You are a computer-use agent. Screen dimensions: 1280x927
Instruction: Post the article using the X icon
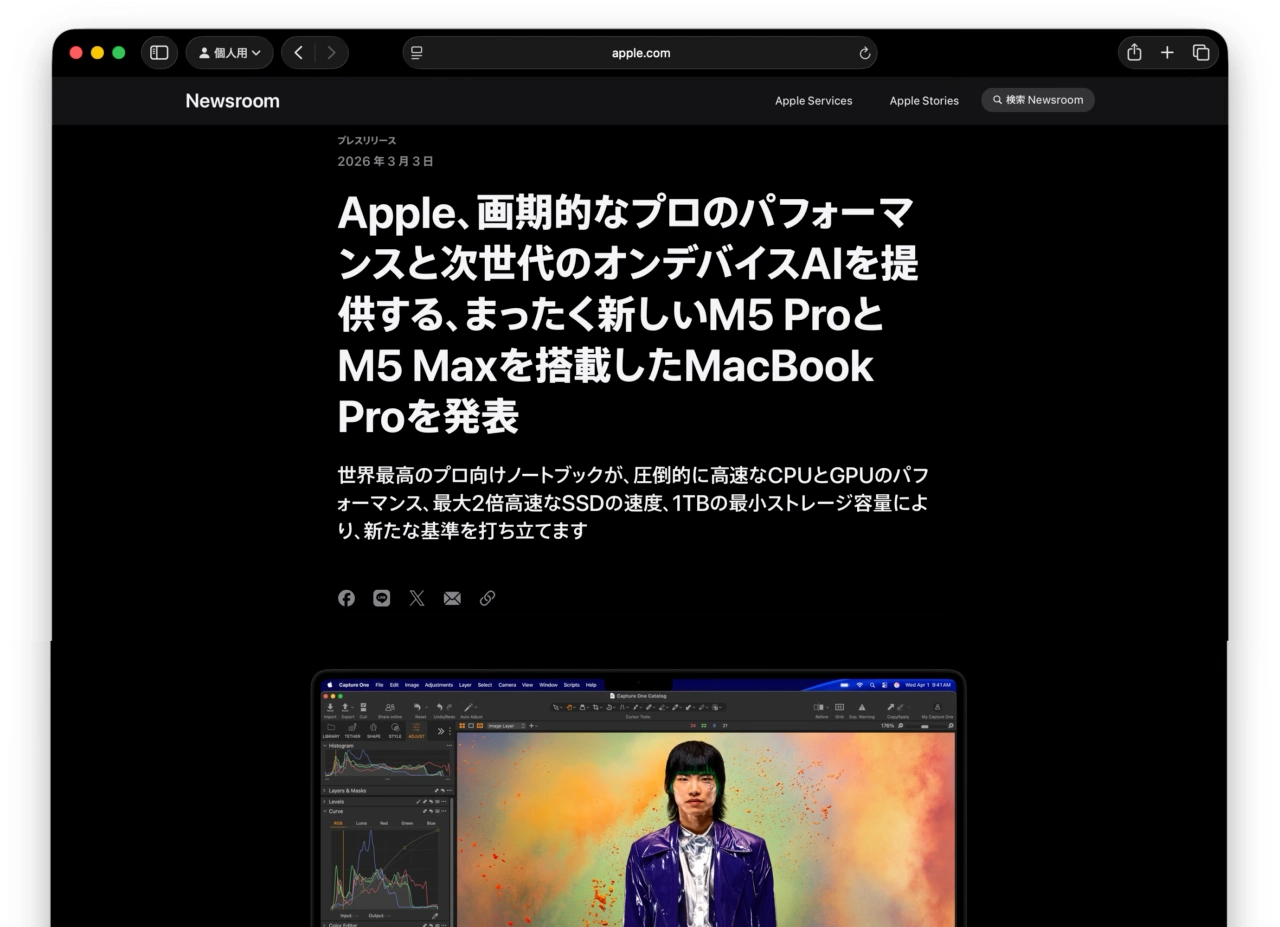(416, 598)
